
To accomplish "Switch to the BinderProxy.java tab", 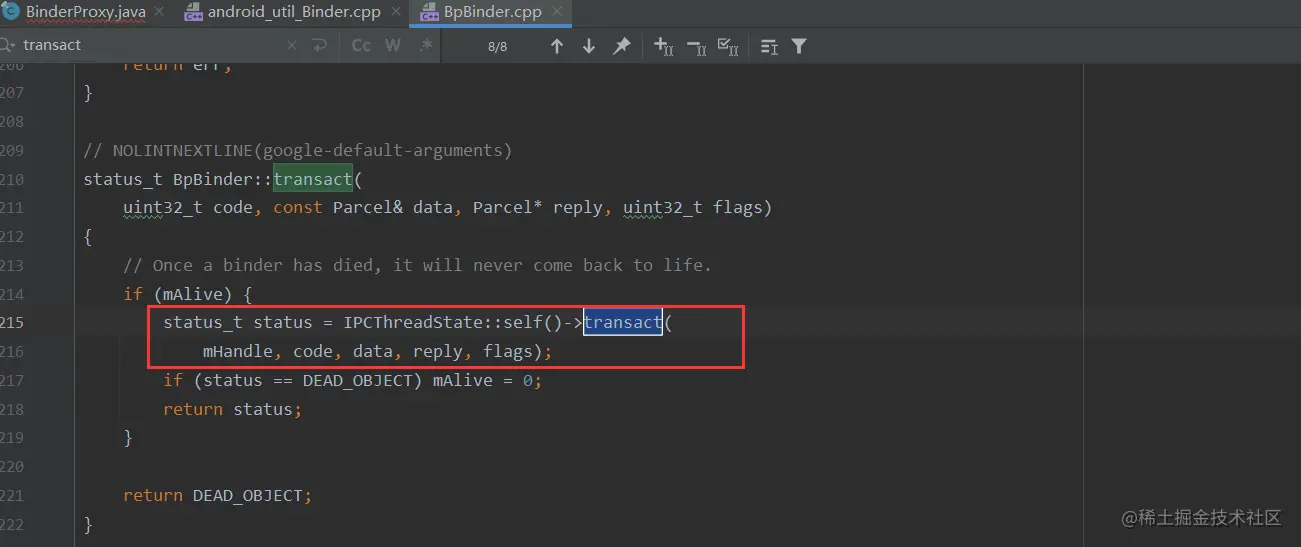I will click(85, 12).
